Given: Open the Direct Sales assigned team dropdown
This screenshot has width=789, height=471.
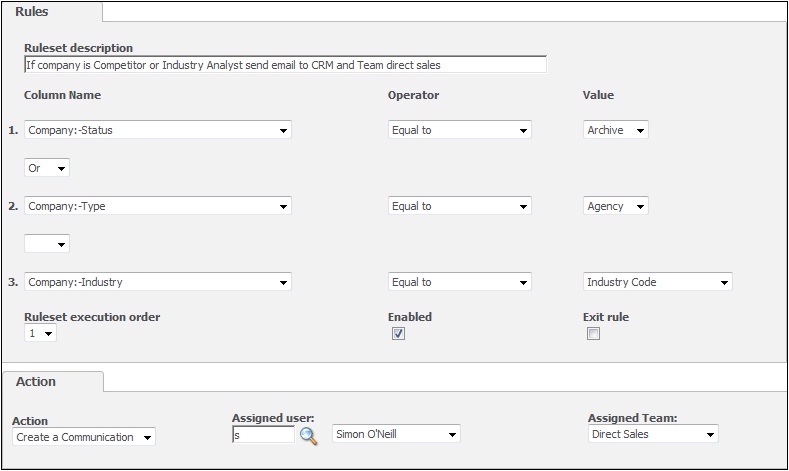Looking at the screenshot, I should pyautogui.click(x=653, y=434).
